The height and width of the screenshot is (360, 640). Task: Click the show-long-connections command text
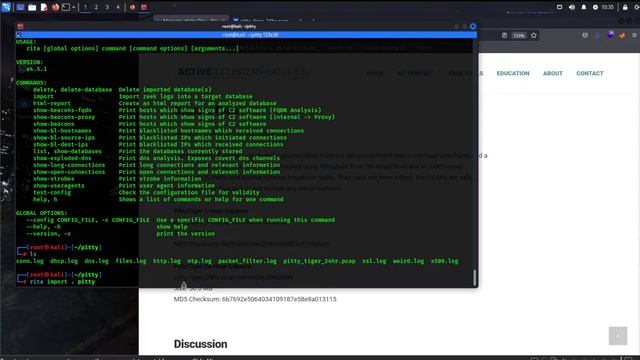click(x=69, y=165)
